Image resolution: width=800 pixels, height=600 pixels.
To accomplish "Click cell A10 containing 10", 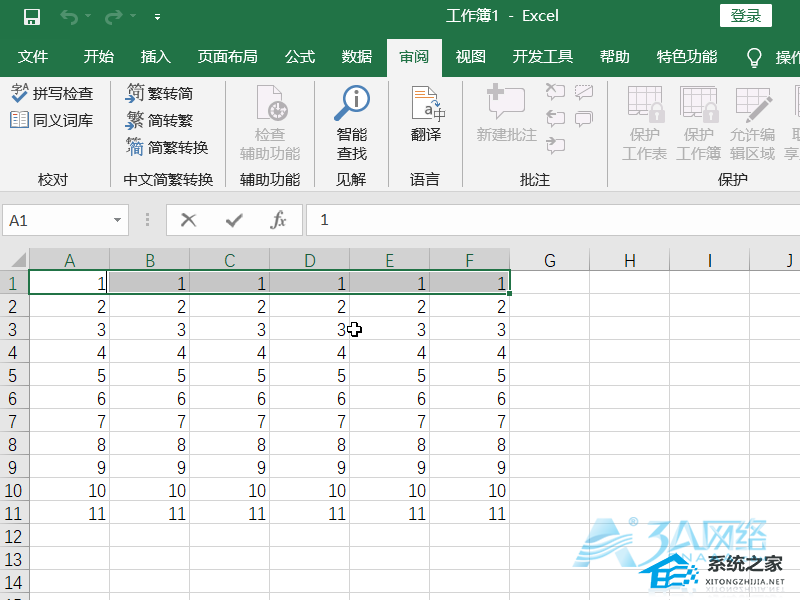I will [69, 490].
